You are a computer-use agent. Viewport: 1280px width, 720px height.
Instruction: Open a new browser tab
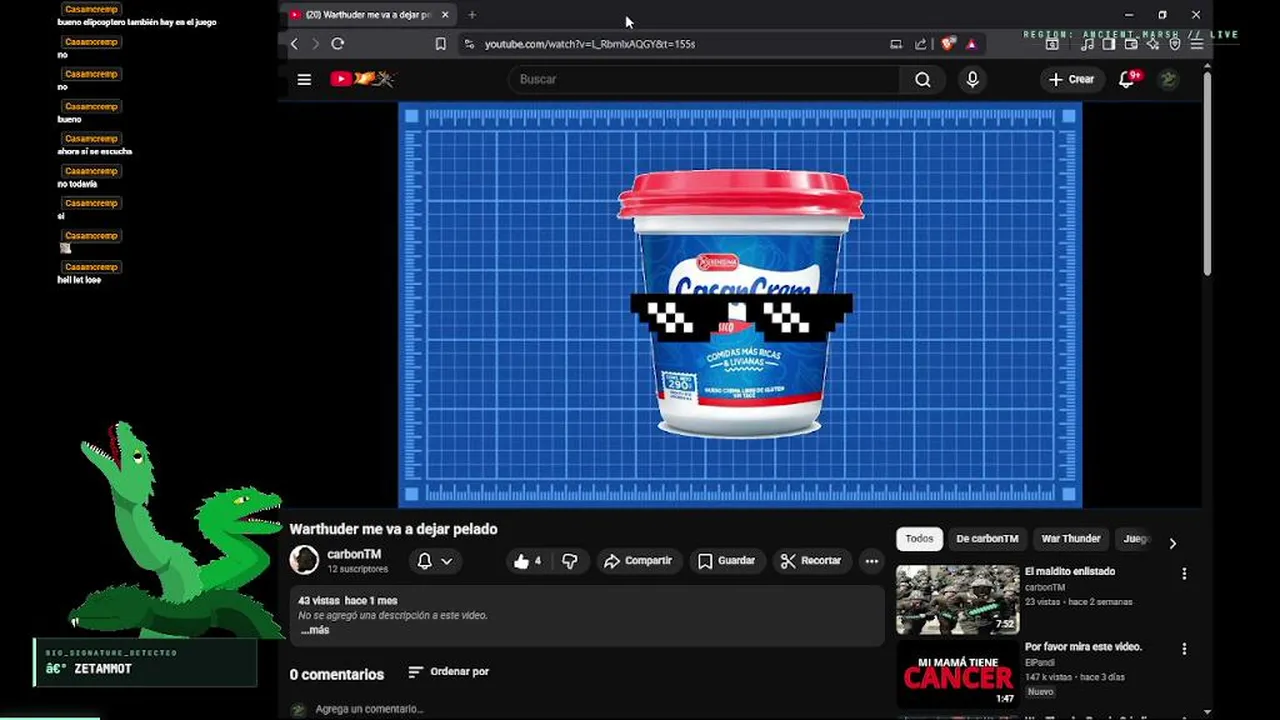pos(472,15)
